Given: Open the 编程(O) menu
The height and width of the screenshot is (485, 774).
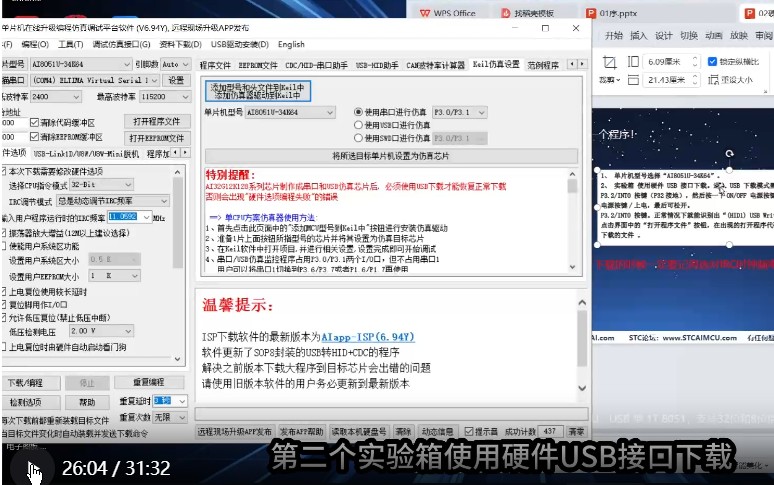Looking at the screenshot, I should (35, 44).
